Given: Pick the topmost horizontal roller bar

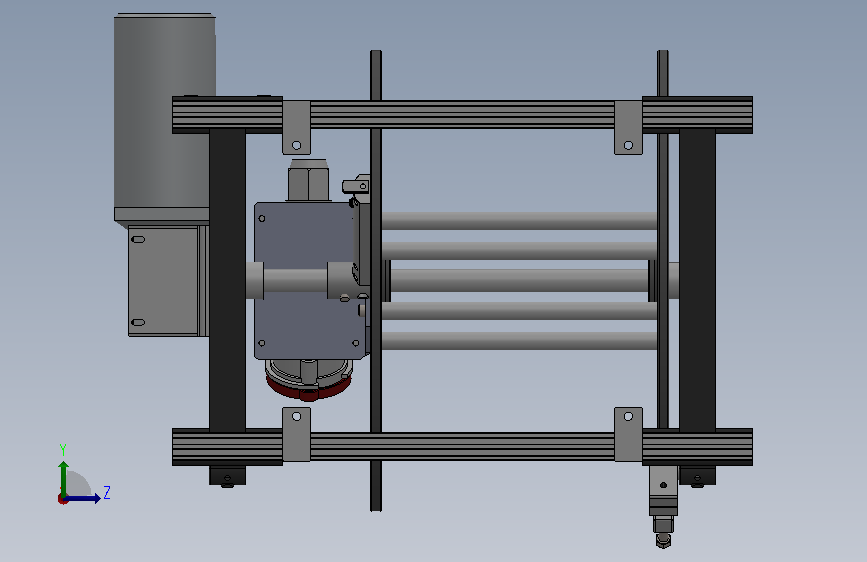Looking at the screenshot, I should click(x=519, y=221).
